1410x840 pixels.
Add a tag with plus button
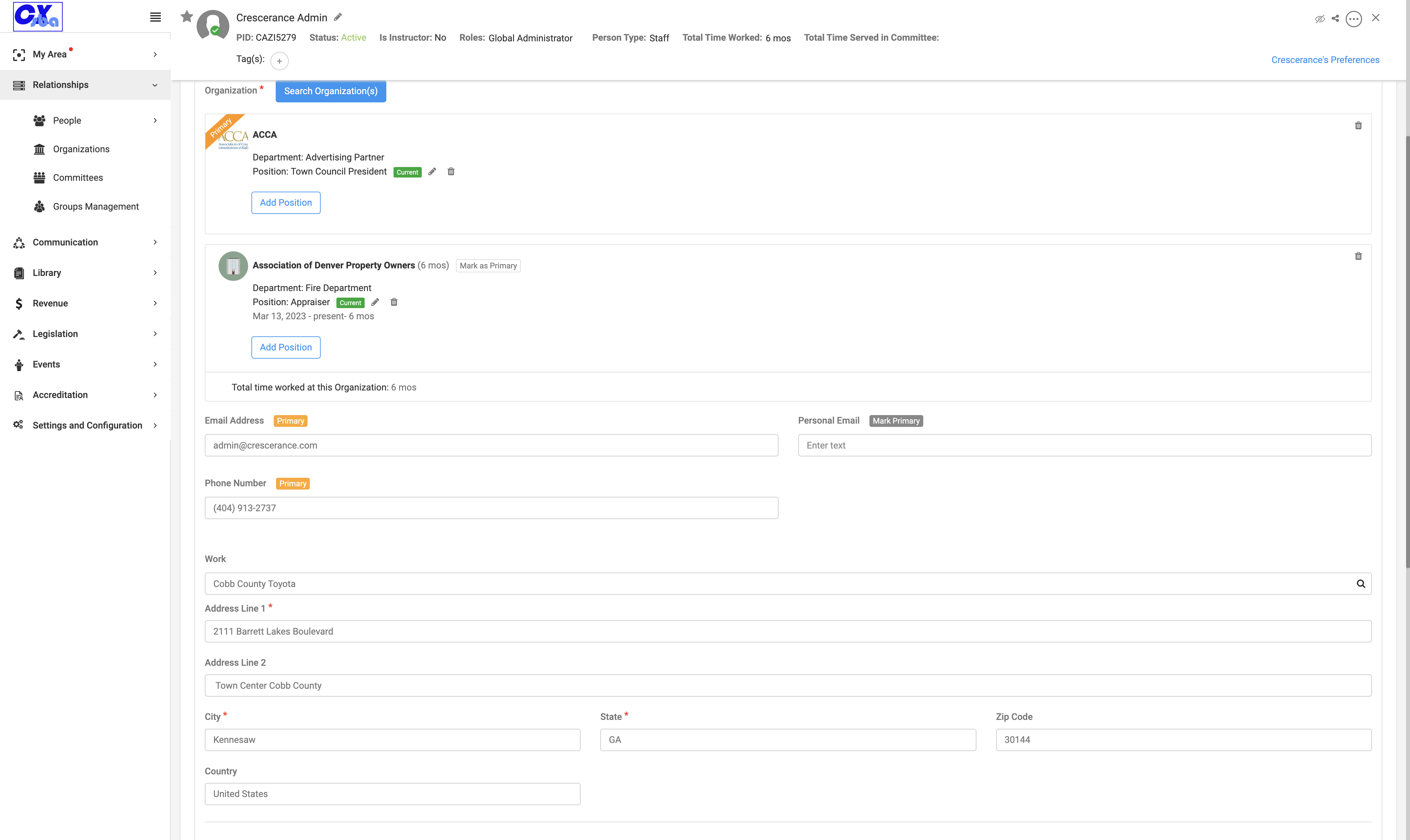280,61
